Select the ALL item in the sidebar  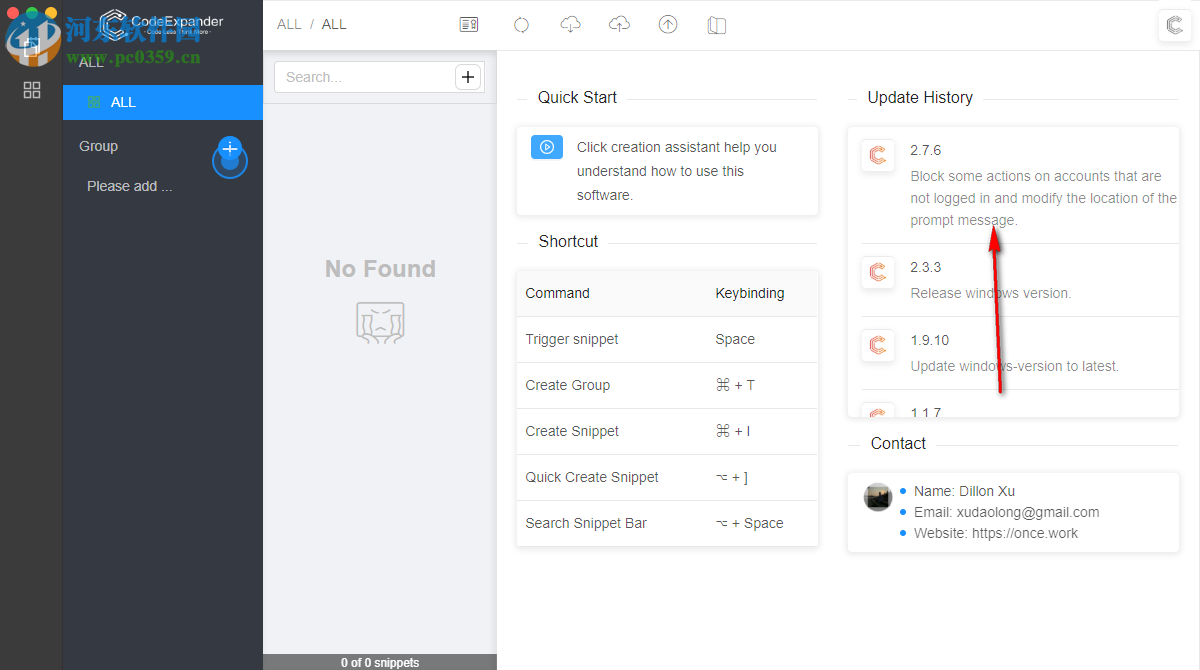coord(123,102)
